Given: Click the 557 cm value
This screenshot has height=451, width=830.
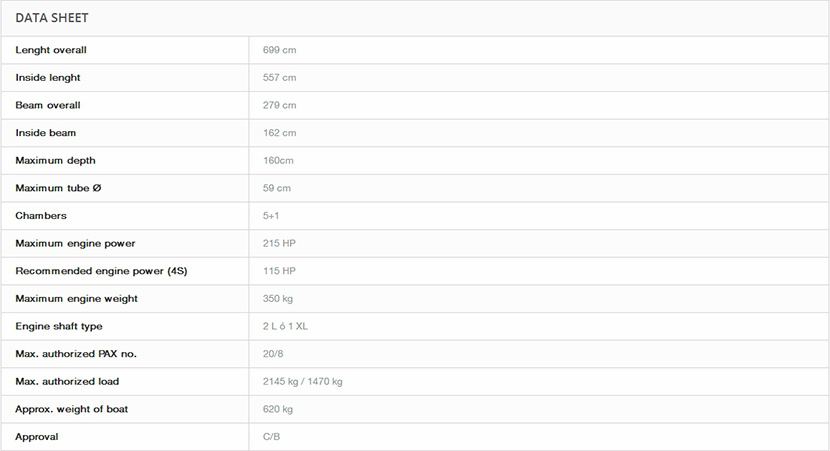Looking at the screenshot, I should click(x=279, y=78).
